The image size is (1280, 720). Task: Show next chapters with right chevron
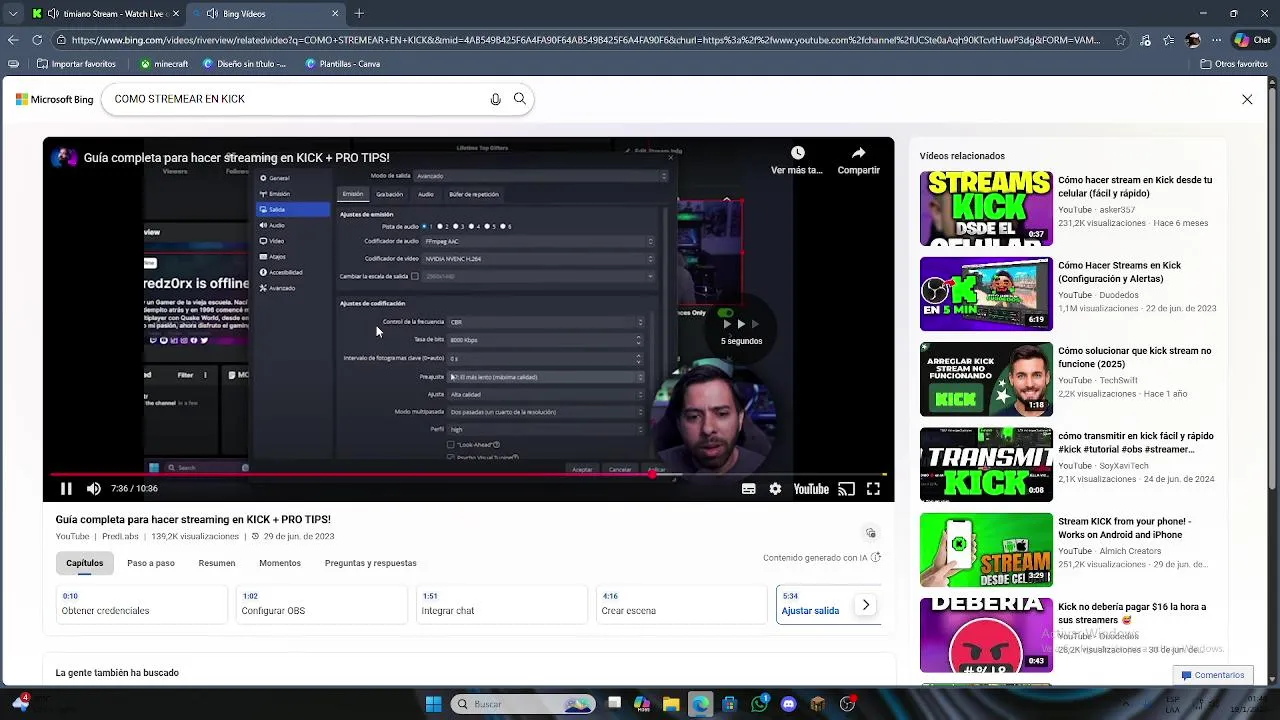tap(866, 605)
